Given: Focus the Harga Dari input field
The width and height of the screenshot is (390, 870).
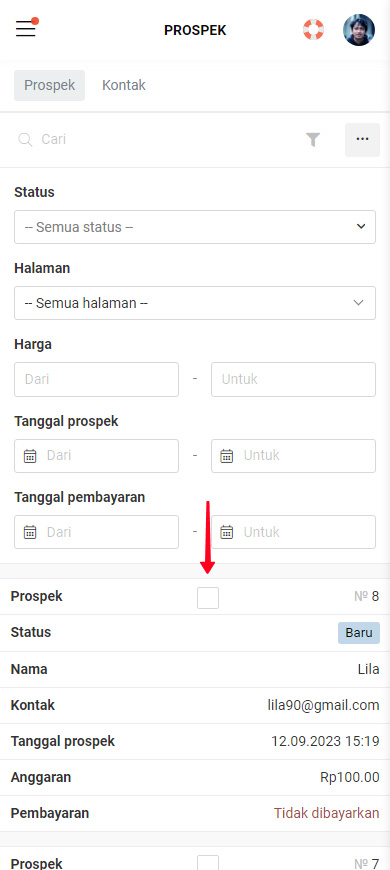Looking at the screenshot, I should tap(97, 380).
